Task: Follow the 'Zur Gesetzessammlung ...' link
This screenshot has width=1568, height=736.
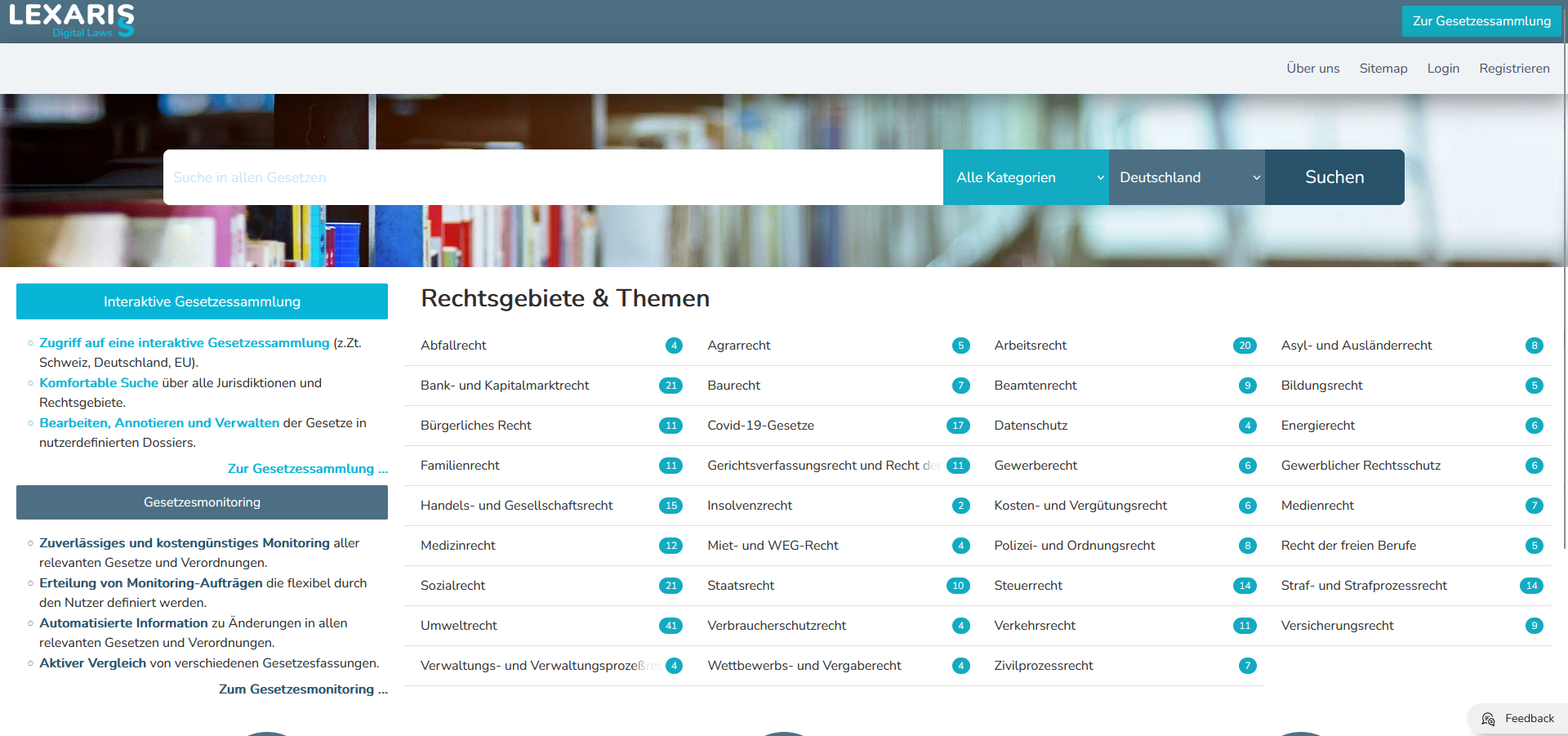Action: (x=308, y=469)
